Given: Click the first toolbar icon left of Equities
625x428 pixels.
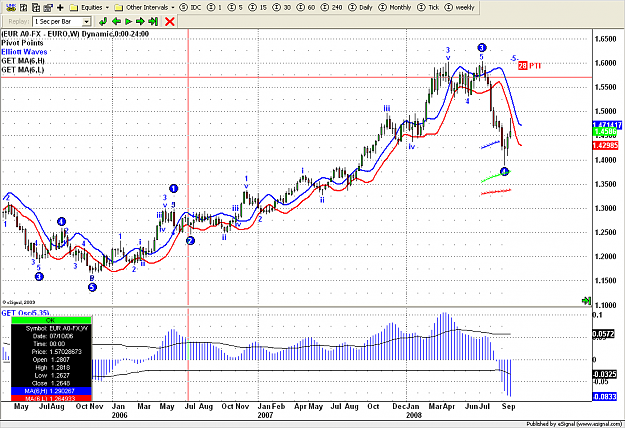Looking at the screenshot, I should tap(12, 7).
